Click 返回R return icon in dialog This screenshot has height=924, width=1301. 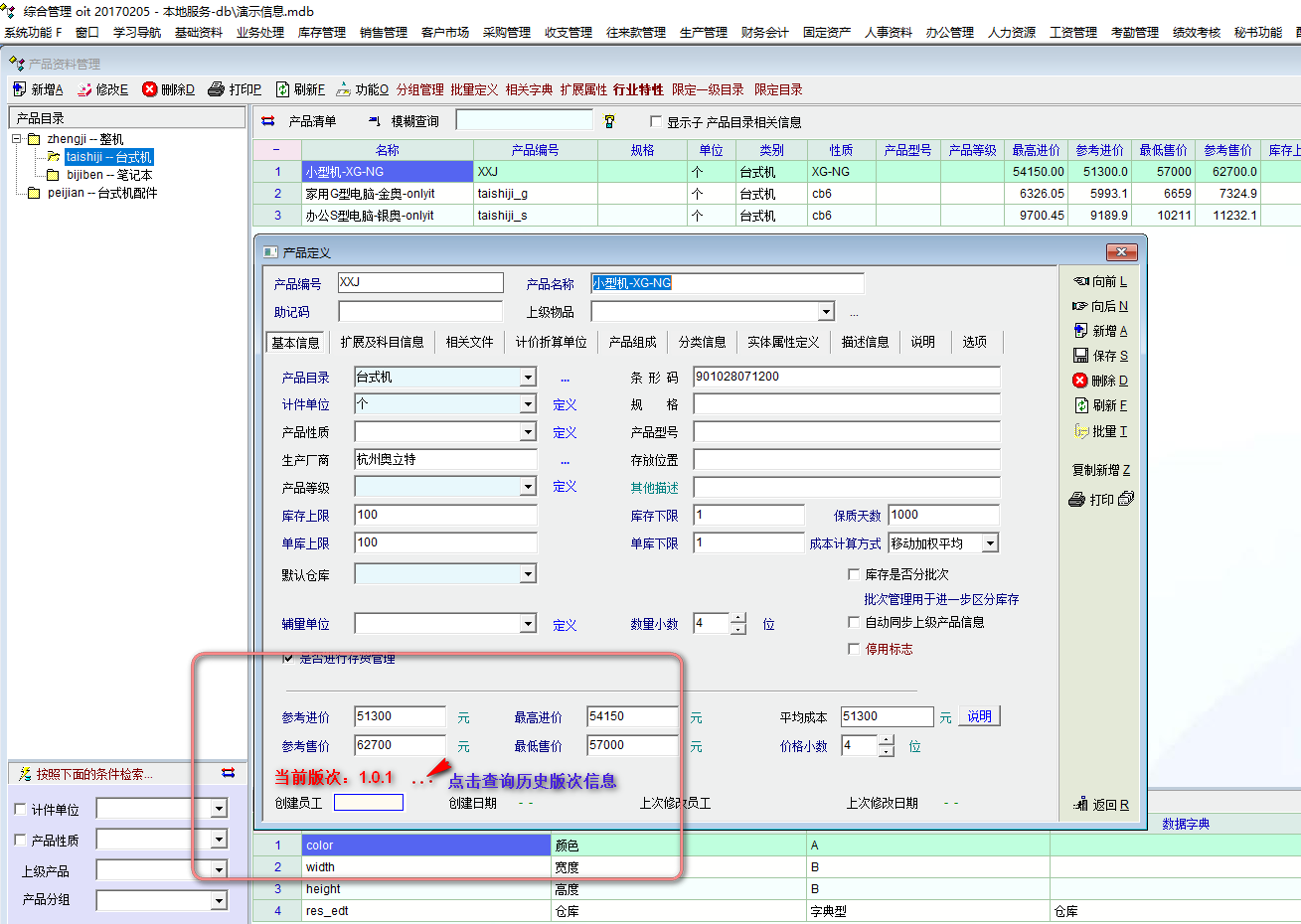pyautogui.click(x=1080, y=804)
